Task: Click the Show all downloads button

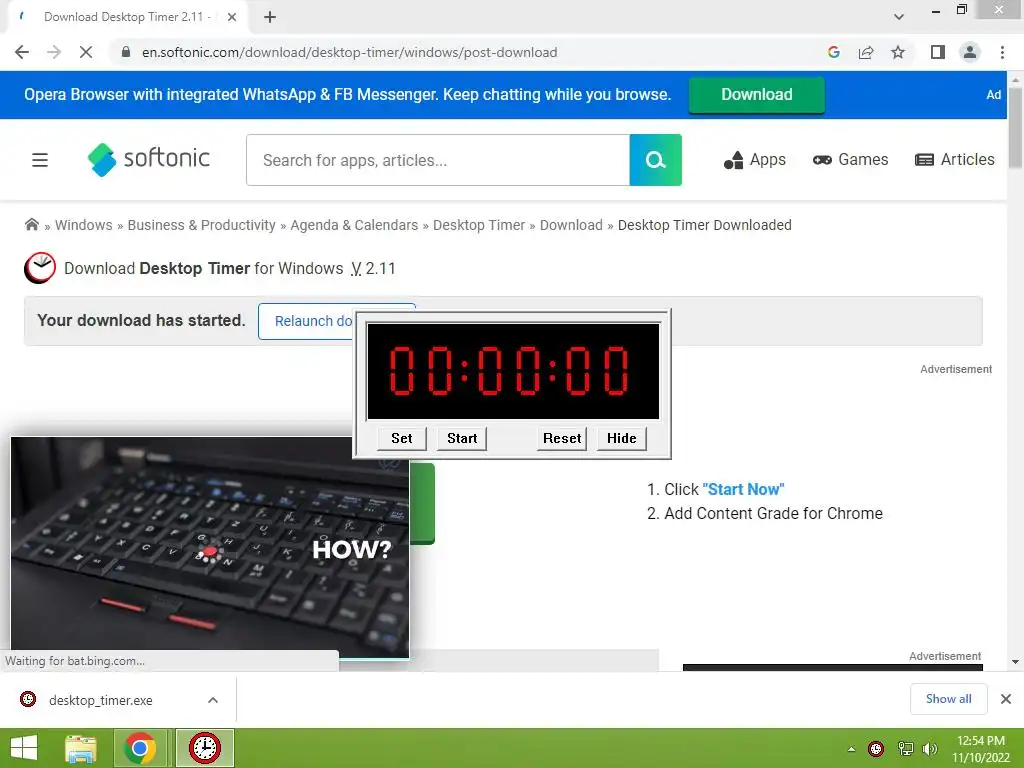Action: [x=948, y=699]
